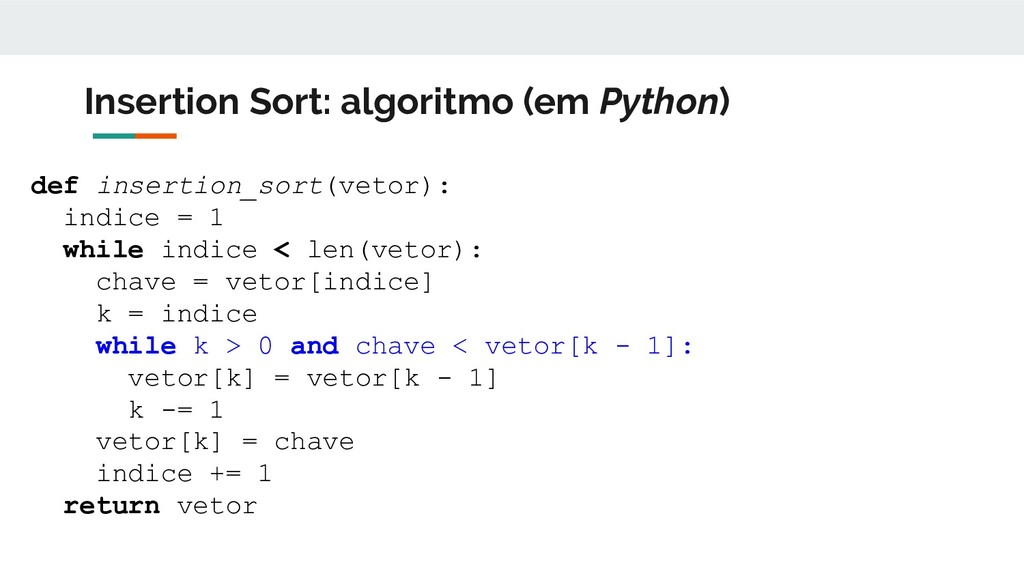Click the line 'vetor[k] = vetor[k - 1]'

point(313,378)
